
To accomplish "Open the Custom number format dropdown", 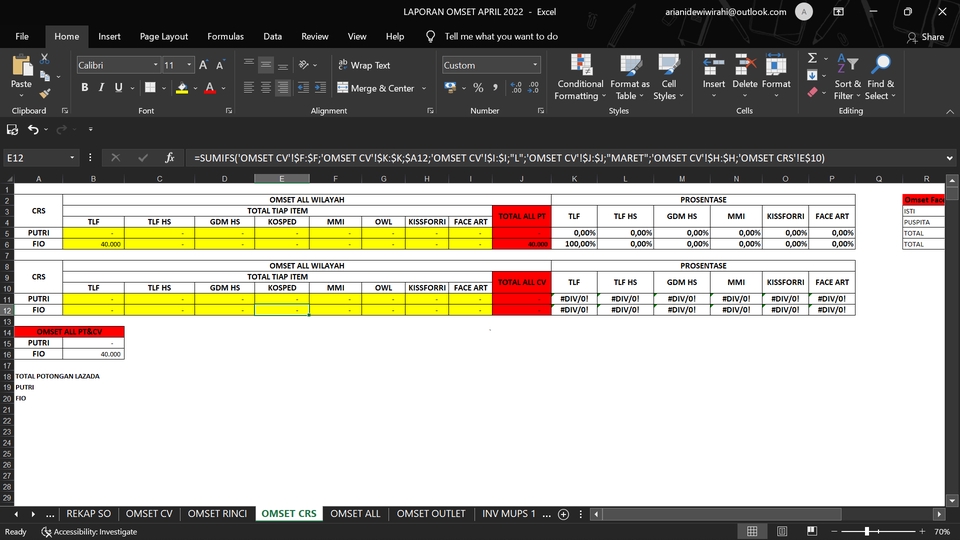I will point(535,65).
